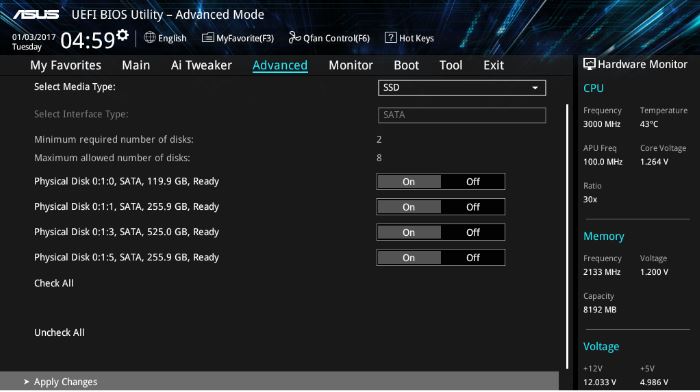Click Uncheck All
700x392 pixels.
coord(59,333)
